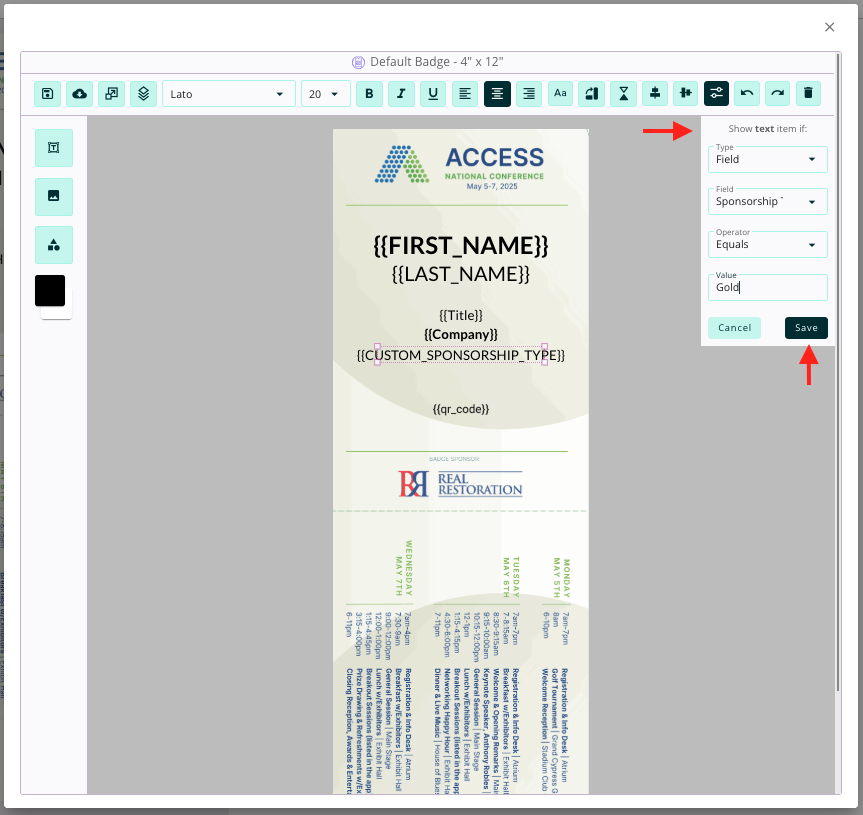Toggle underline formatting
This screenshot has width=863, height=815.
click(x=433, y=94)
